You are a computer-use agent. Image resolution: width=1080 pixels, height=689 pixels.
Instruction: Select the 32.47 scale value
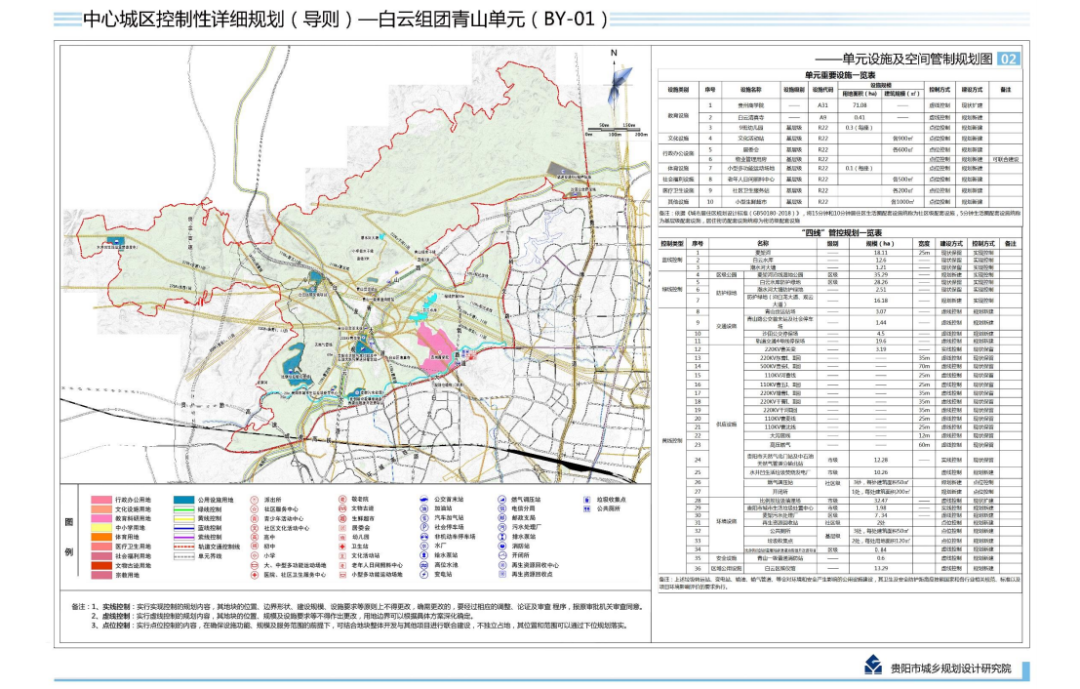880,501
